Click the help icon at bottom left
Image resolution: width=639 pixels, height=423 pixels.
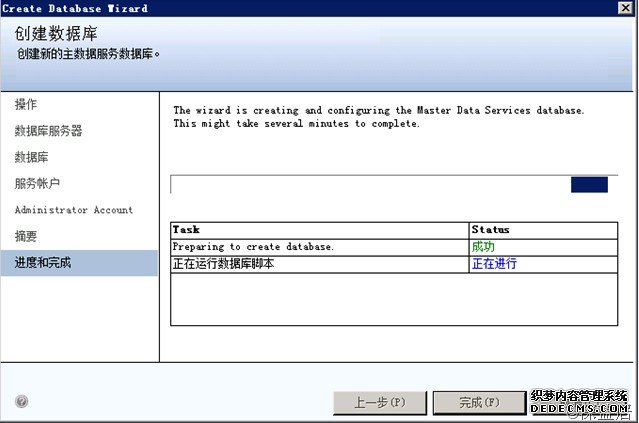click(22, 402)
